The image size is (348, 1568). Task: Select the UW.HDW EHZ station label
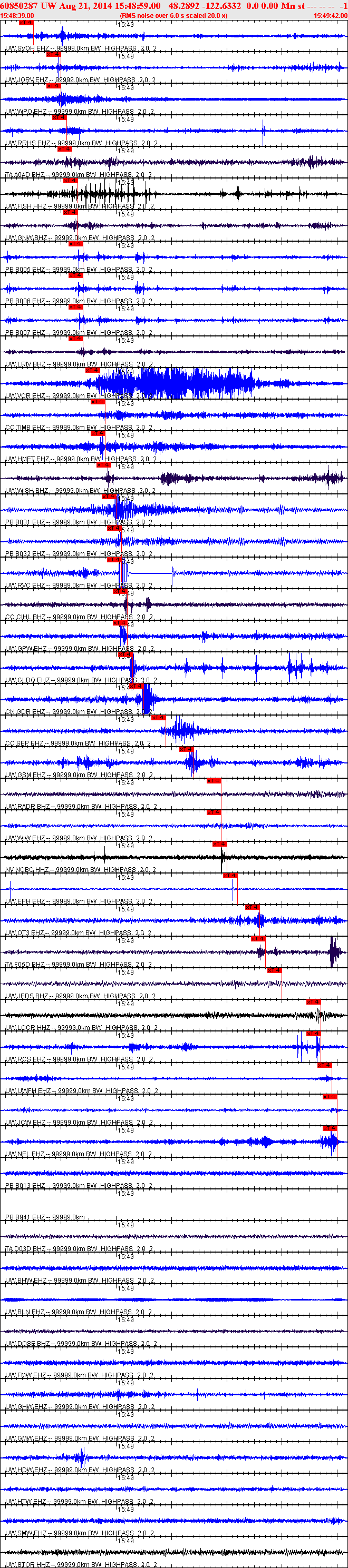tap(79, 1471)
